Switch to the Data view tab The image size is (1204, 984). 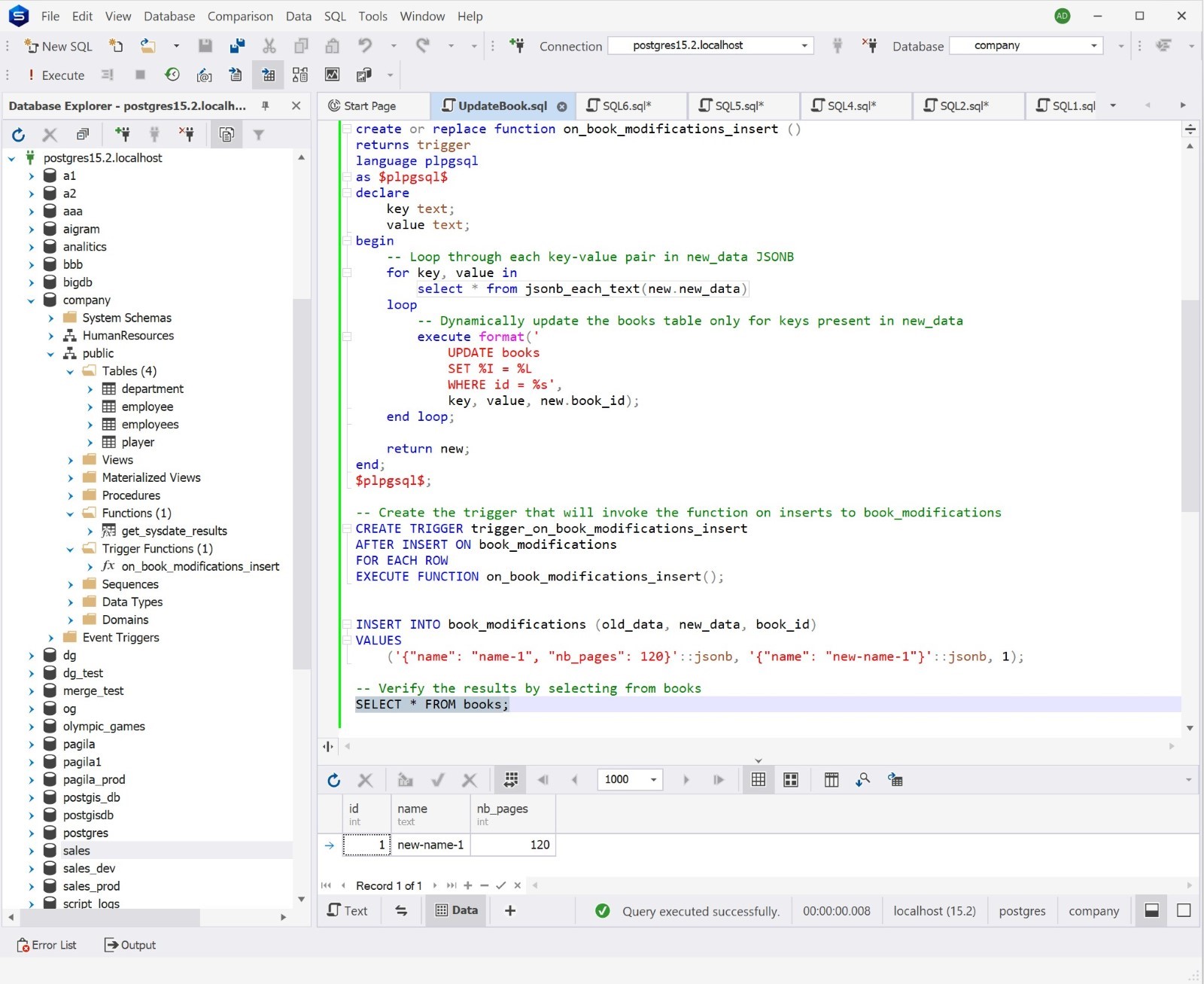click(457, 911)
